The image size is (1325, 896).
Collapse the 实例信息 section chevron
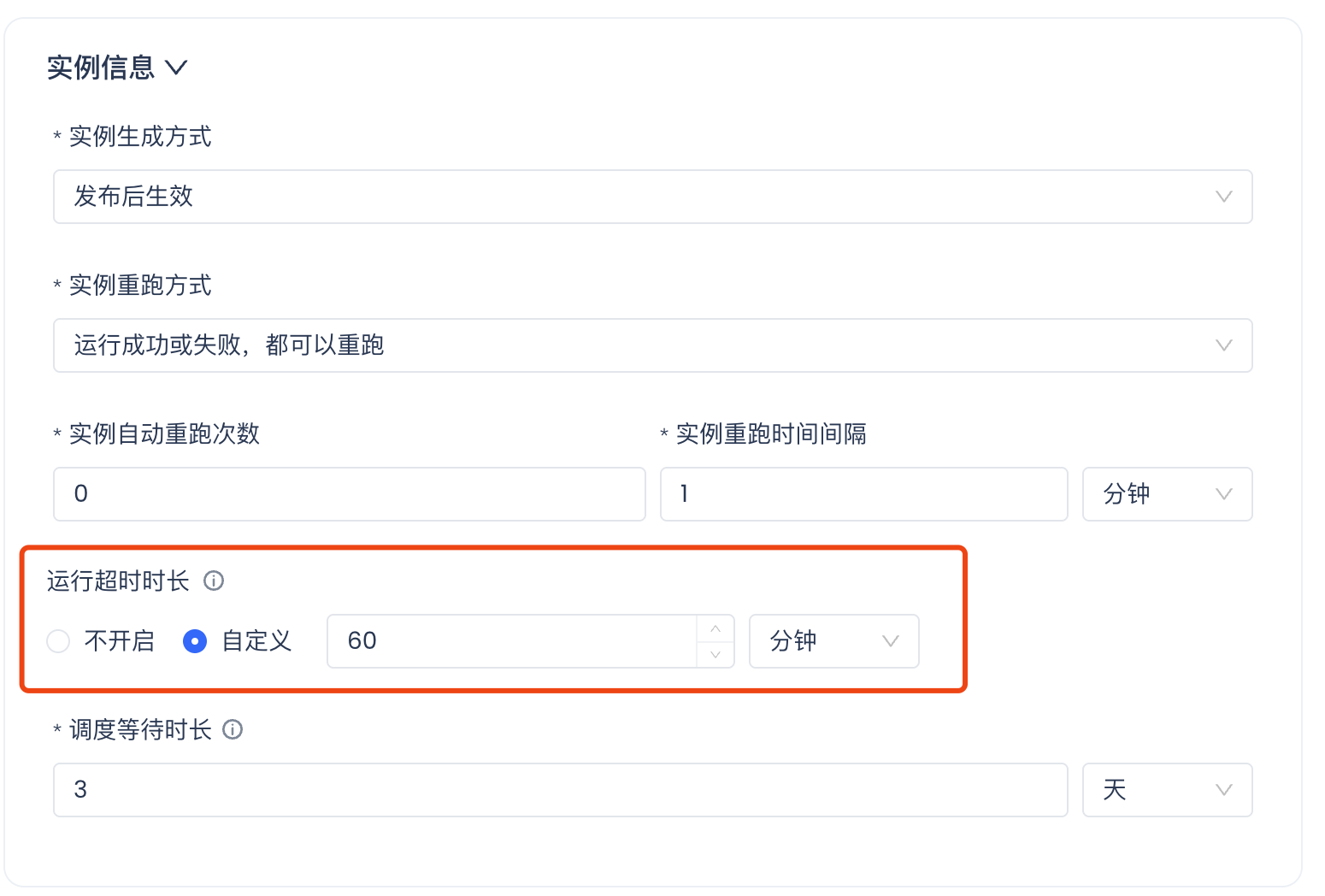tap(176, 68)
